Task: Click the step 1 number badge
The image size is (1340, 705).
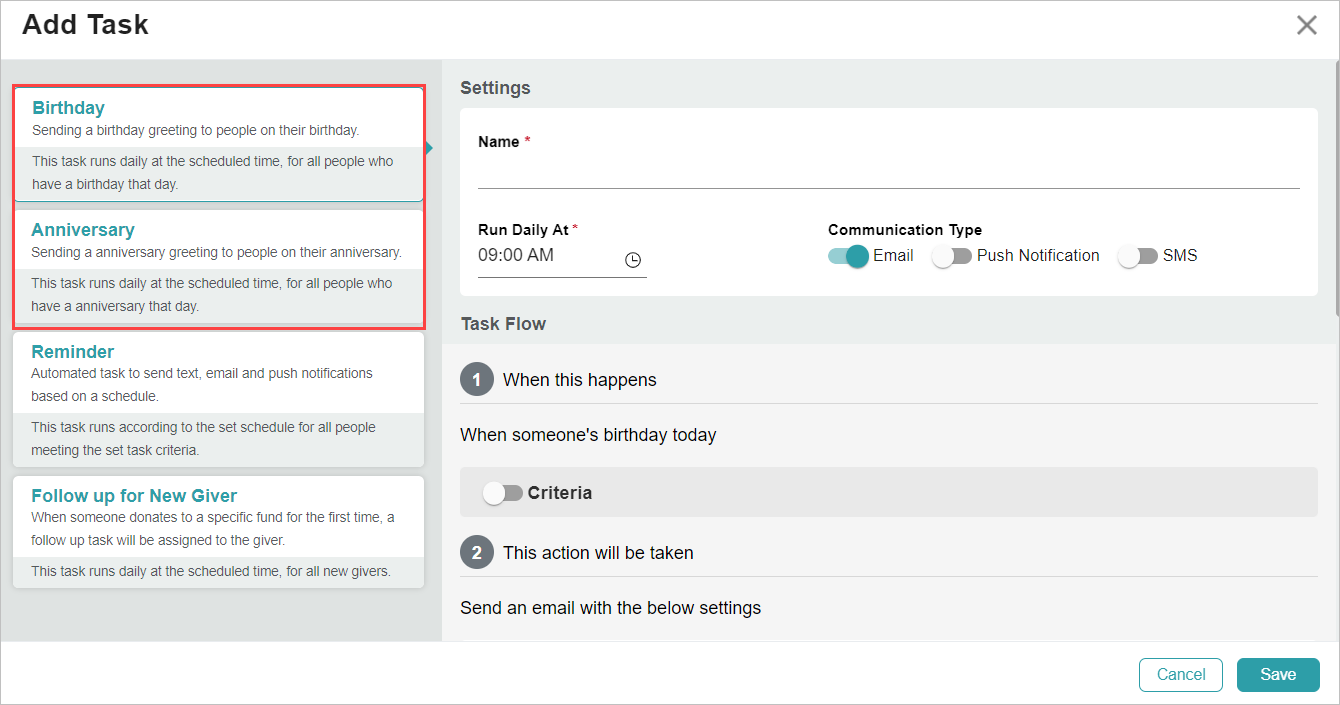Action: [x=477, y=380]
